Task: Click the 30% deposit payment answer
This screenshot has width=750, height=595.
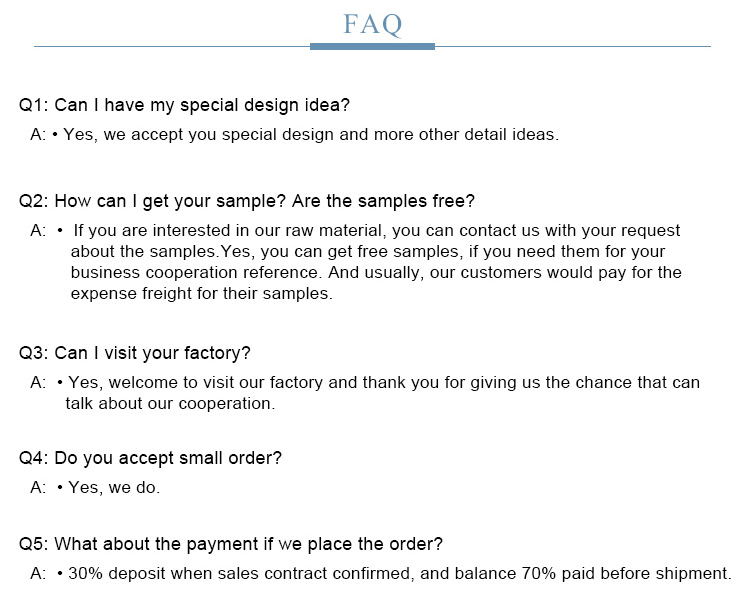Action: pos(400,573)
